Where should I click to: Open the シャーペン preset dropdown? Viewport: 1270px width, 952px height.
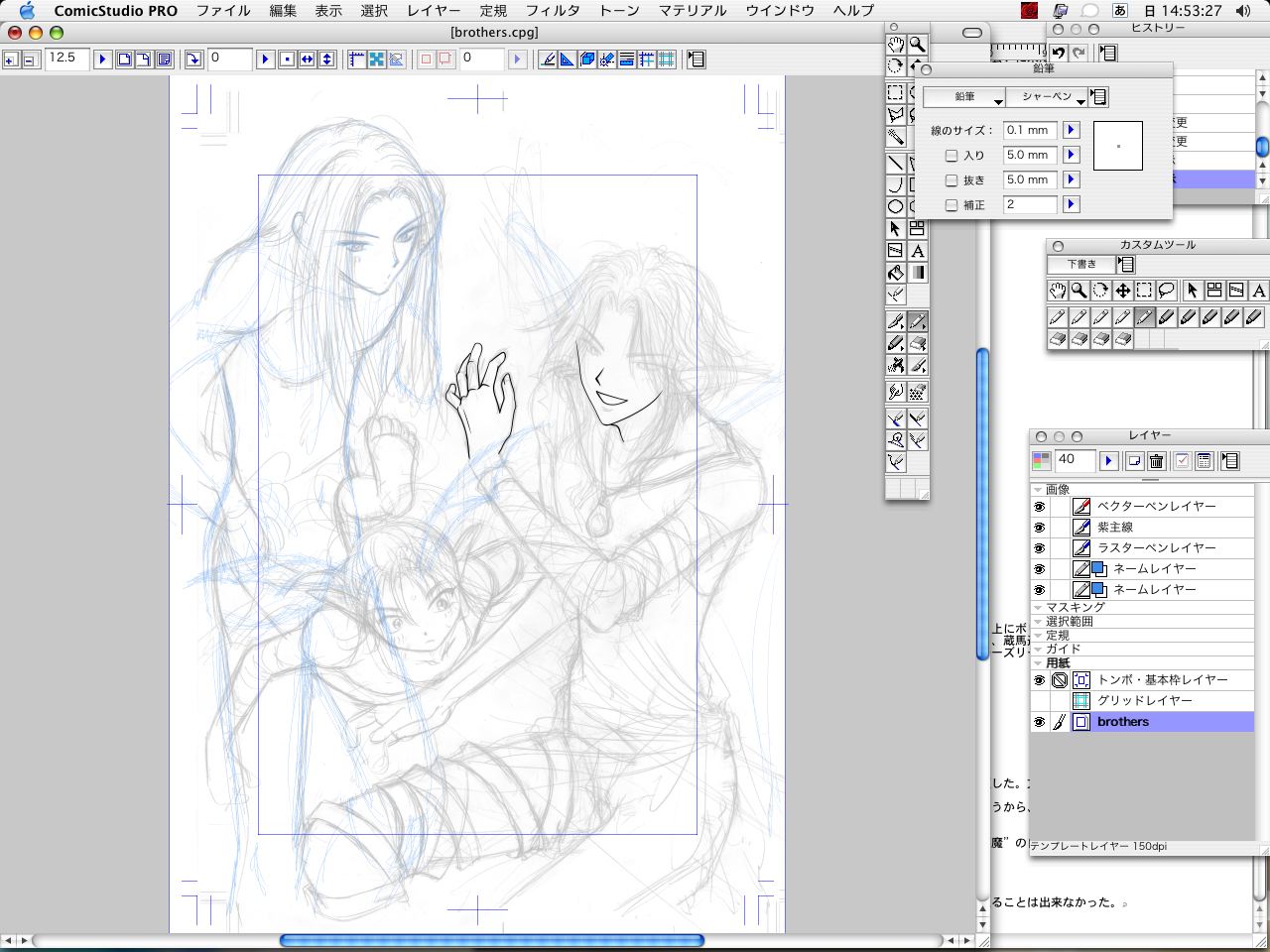[x=1047, y=97]
